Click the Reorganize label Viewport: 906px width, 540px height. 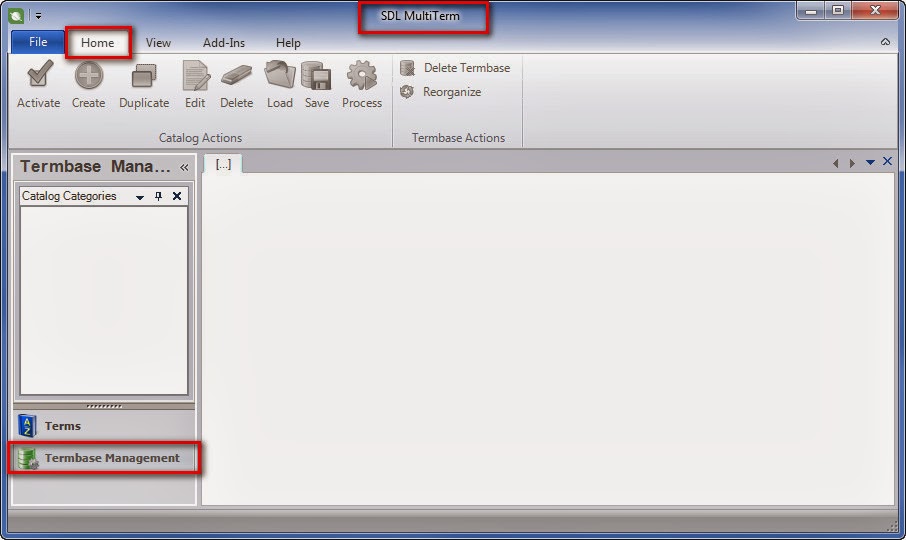[x=452, y=92]
